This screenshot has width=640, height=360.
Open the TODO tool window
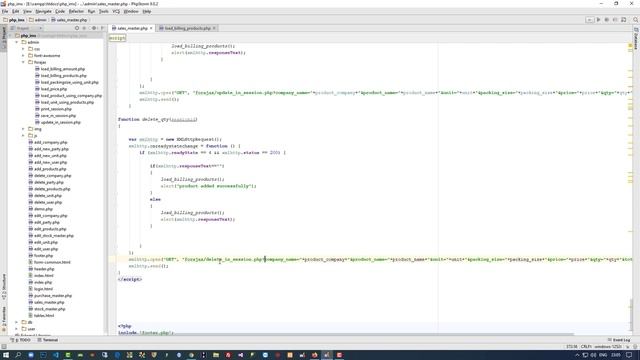tap(21, 340)
